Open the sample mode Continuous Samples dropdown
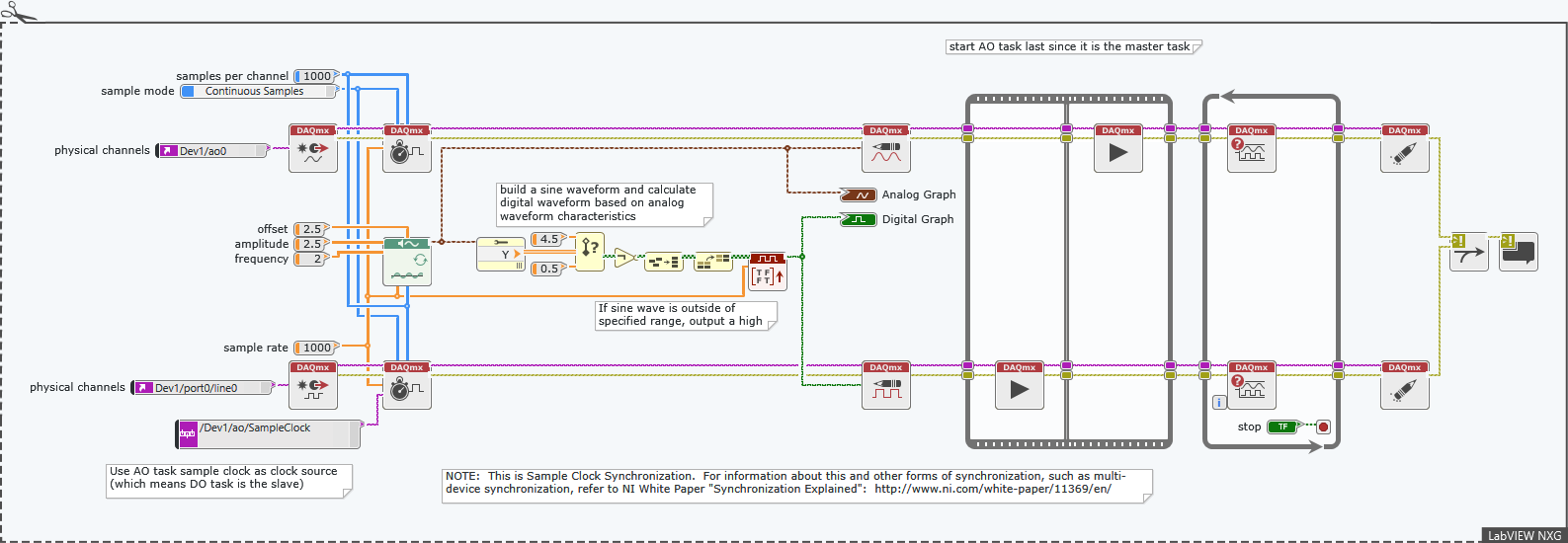 [x=259, y=91]
